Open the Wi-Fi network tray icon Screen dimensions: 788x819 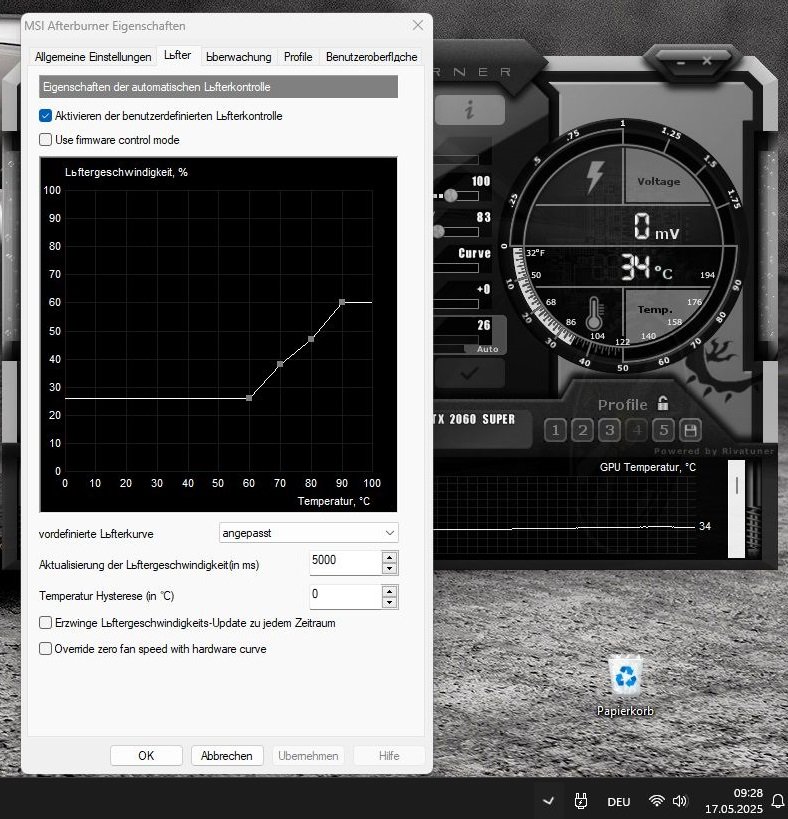tap(656, 801)
